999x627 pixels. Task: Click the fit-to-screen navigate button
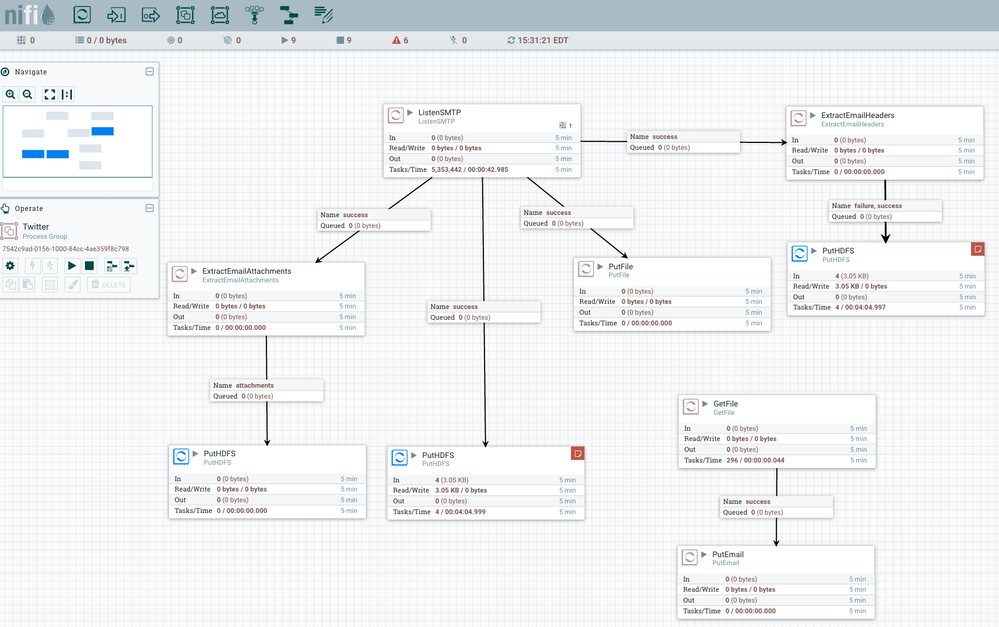[x=49, y=94]
